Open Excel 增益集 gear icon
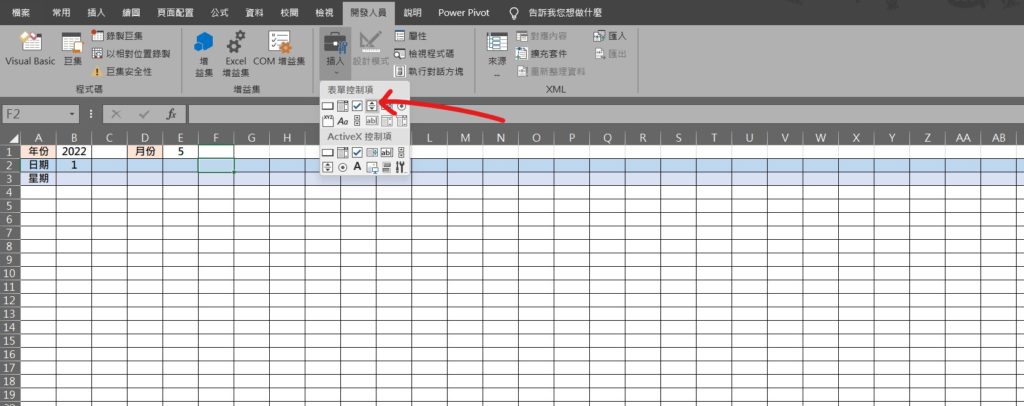This screenshot has height=406, width=1024. pos(236,54)
